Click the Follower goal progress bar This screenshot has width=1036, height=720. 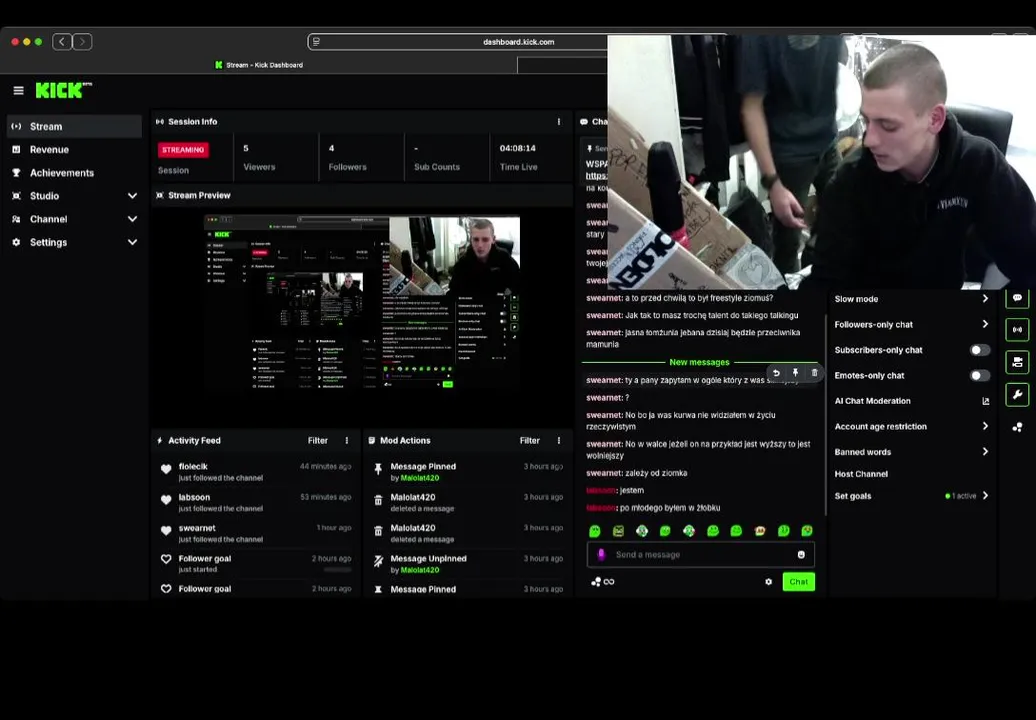tap(337, 569)
